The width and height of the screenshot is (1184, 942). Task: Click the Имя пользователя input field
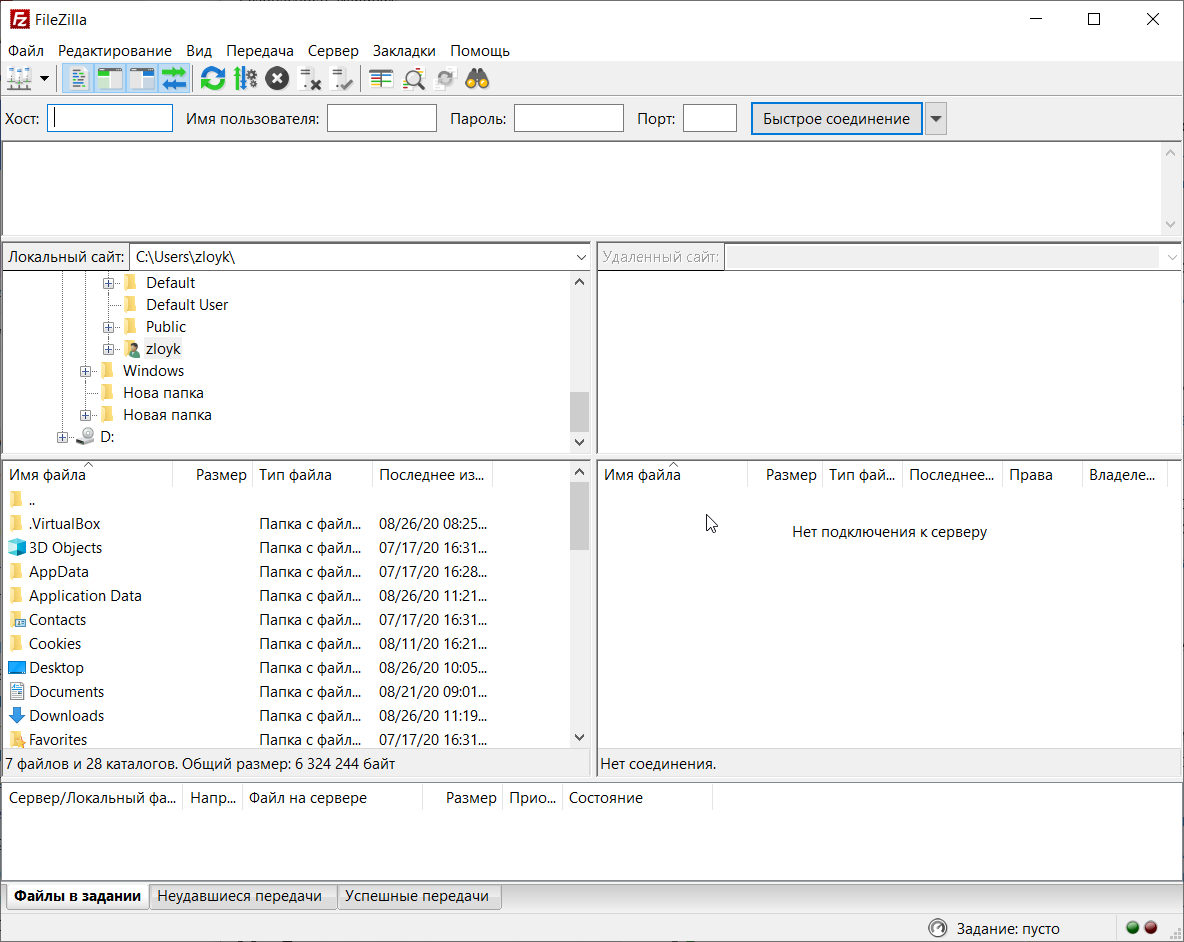coord(381,119)
